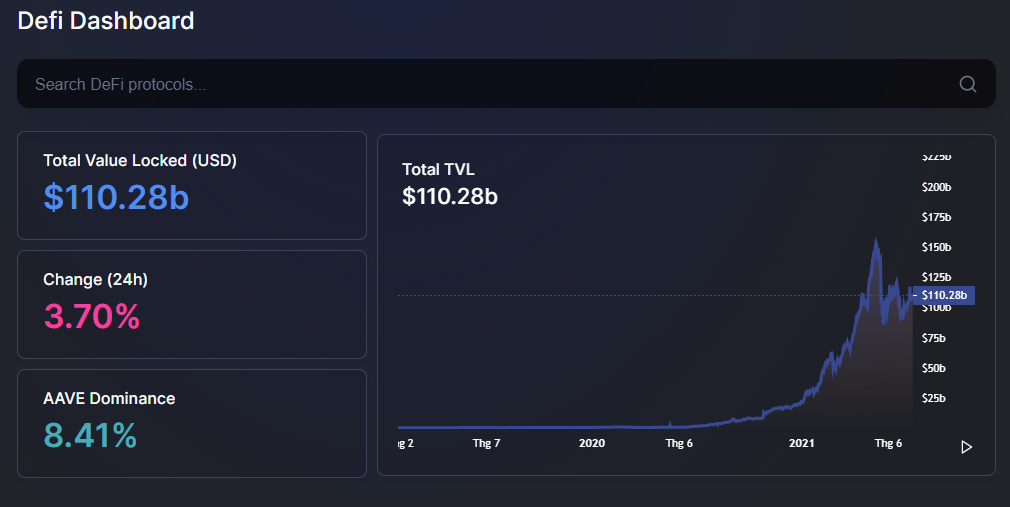Click the search magnifier icon
This screenshot has height=507, width=1010.
(967, 84)
